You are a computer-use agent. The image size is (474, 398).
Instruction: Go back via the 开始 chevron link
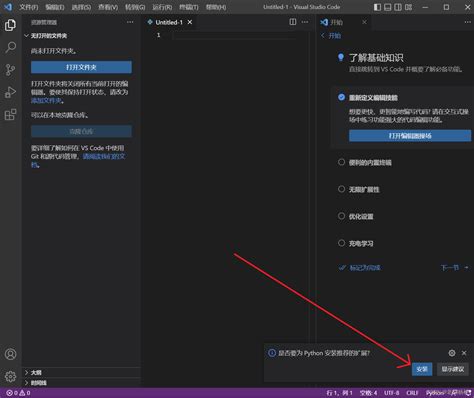point(330,36)
